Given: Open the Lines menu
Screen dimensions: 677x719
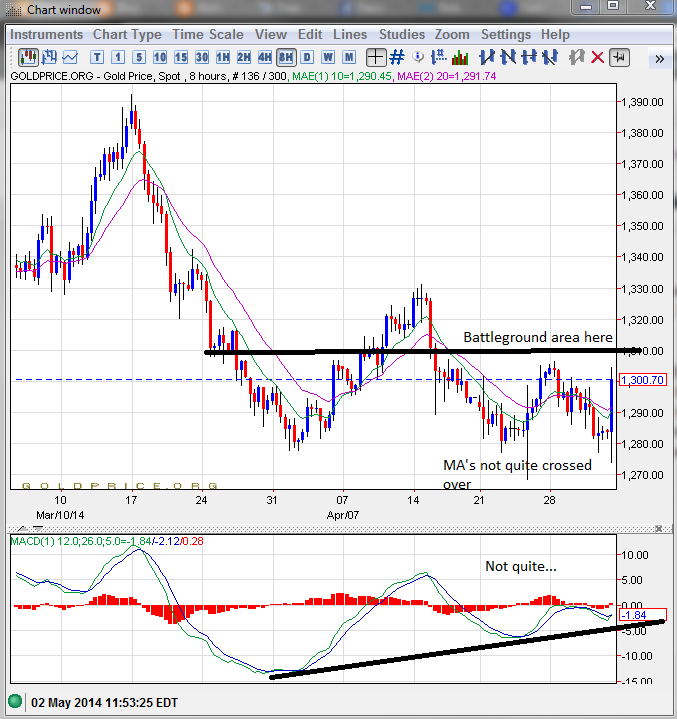Looking at the screenshot, I should pos(350,34).
